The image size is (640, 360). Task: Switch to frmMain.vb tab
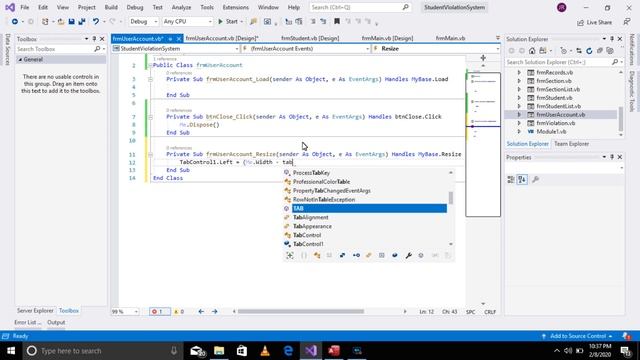pyautogui.click(x=450, y=38)
